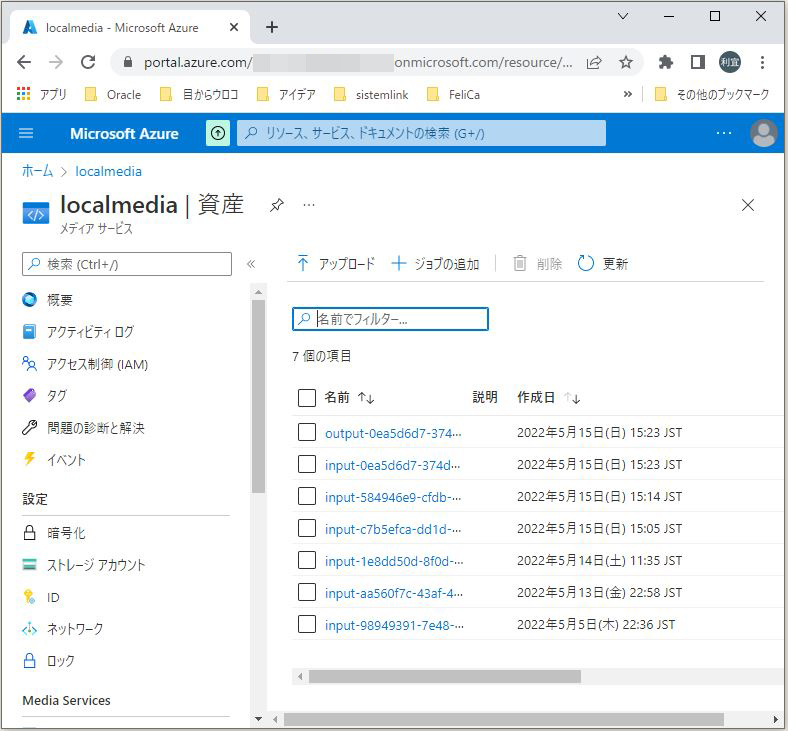Open Activity log (アクティビティ ログ)

(90, 332)
